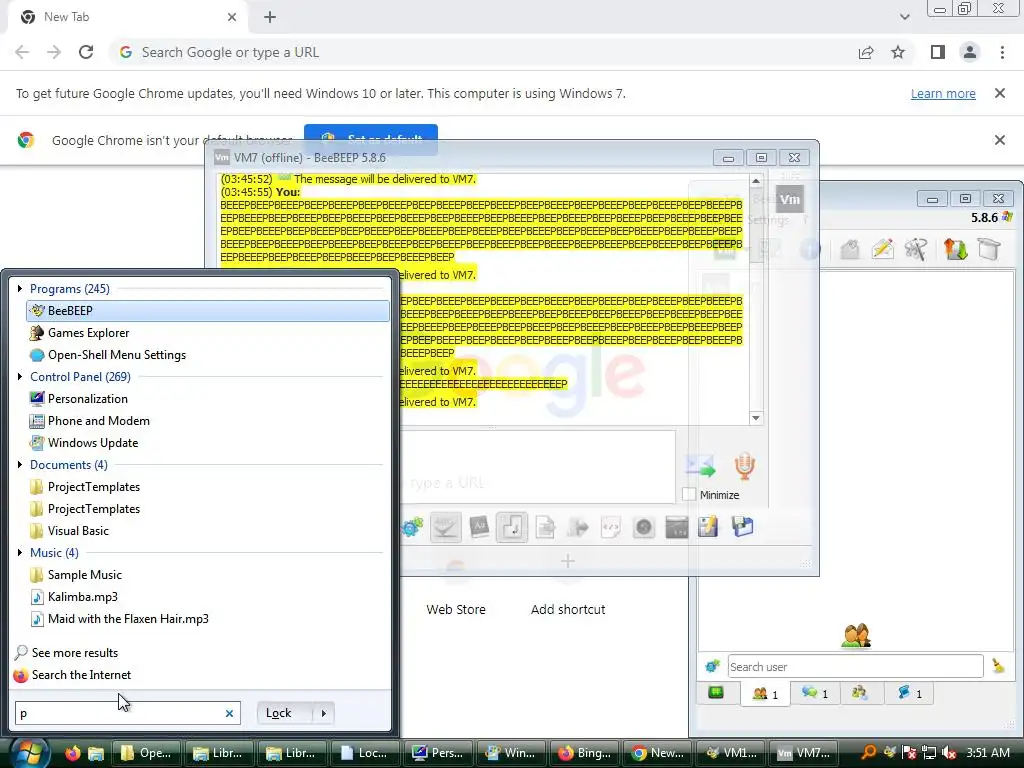Clear the start menu search box
This screenshot has height=768, width=1024.
pos(229,713)
